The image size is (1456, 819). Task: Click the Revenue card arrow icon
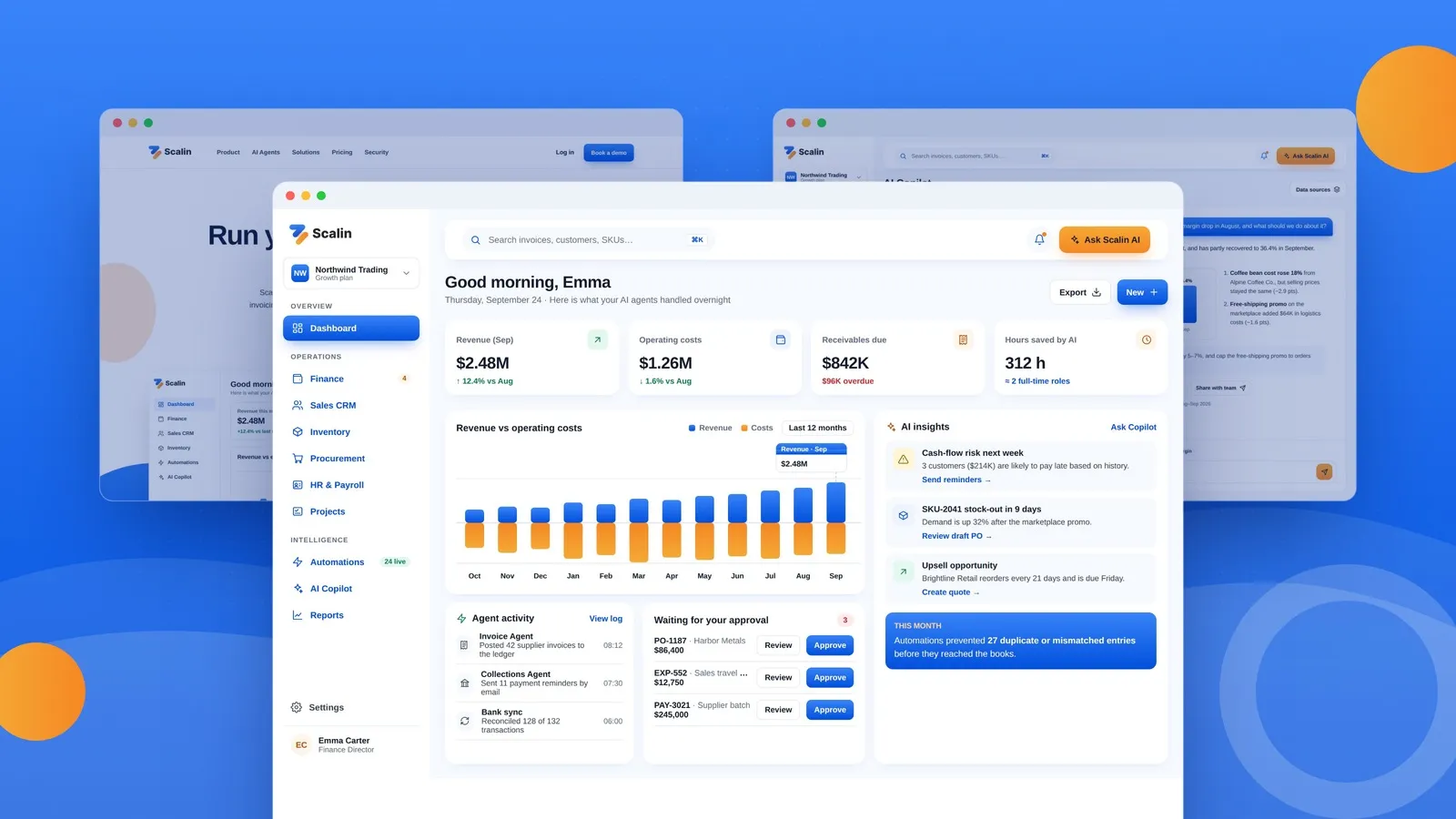click(x=597, y=339)
